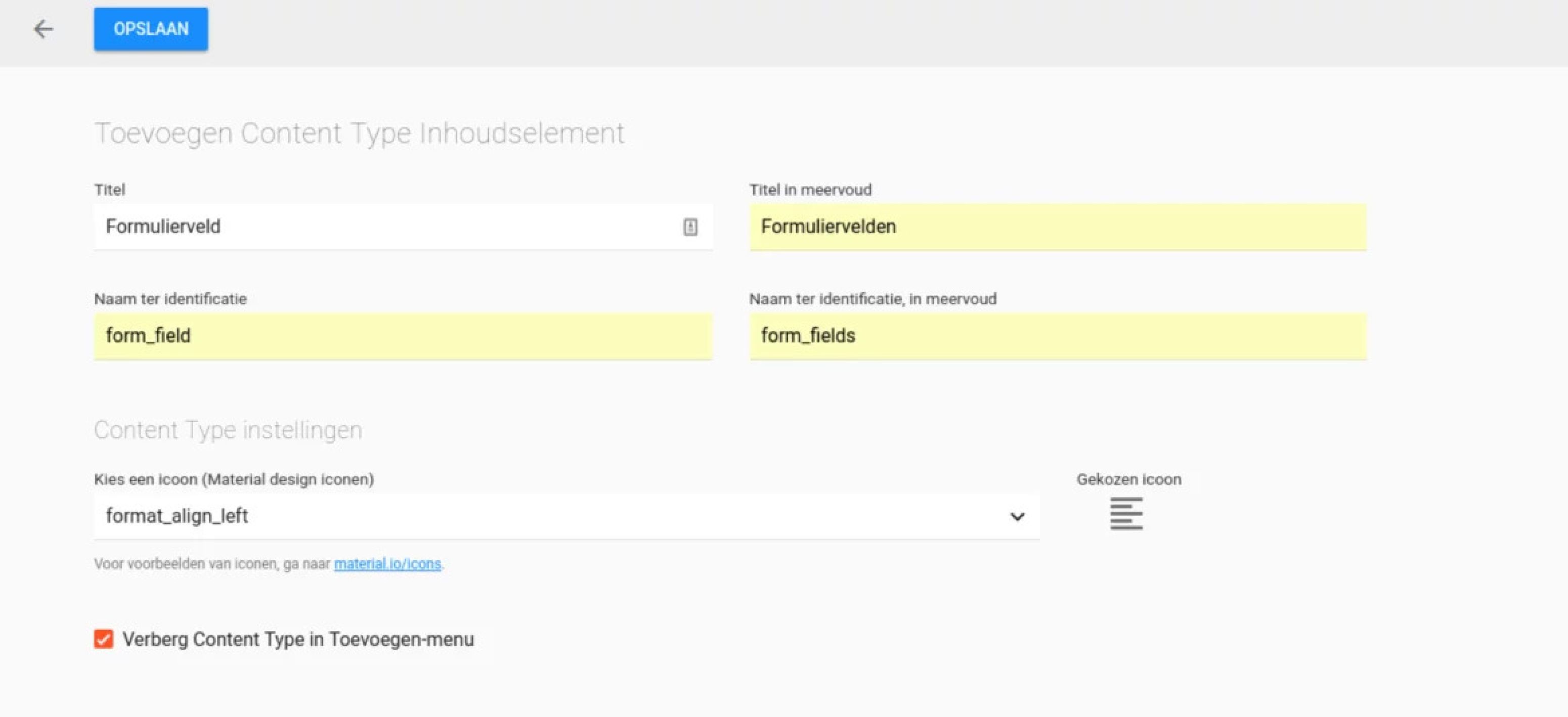Click the chosen align-left icon preview
The image size is (1568, 717).
(1126, 514)
